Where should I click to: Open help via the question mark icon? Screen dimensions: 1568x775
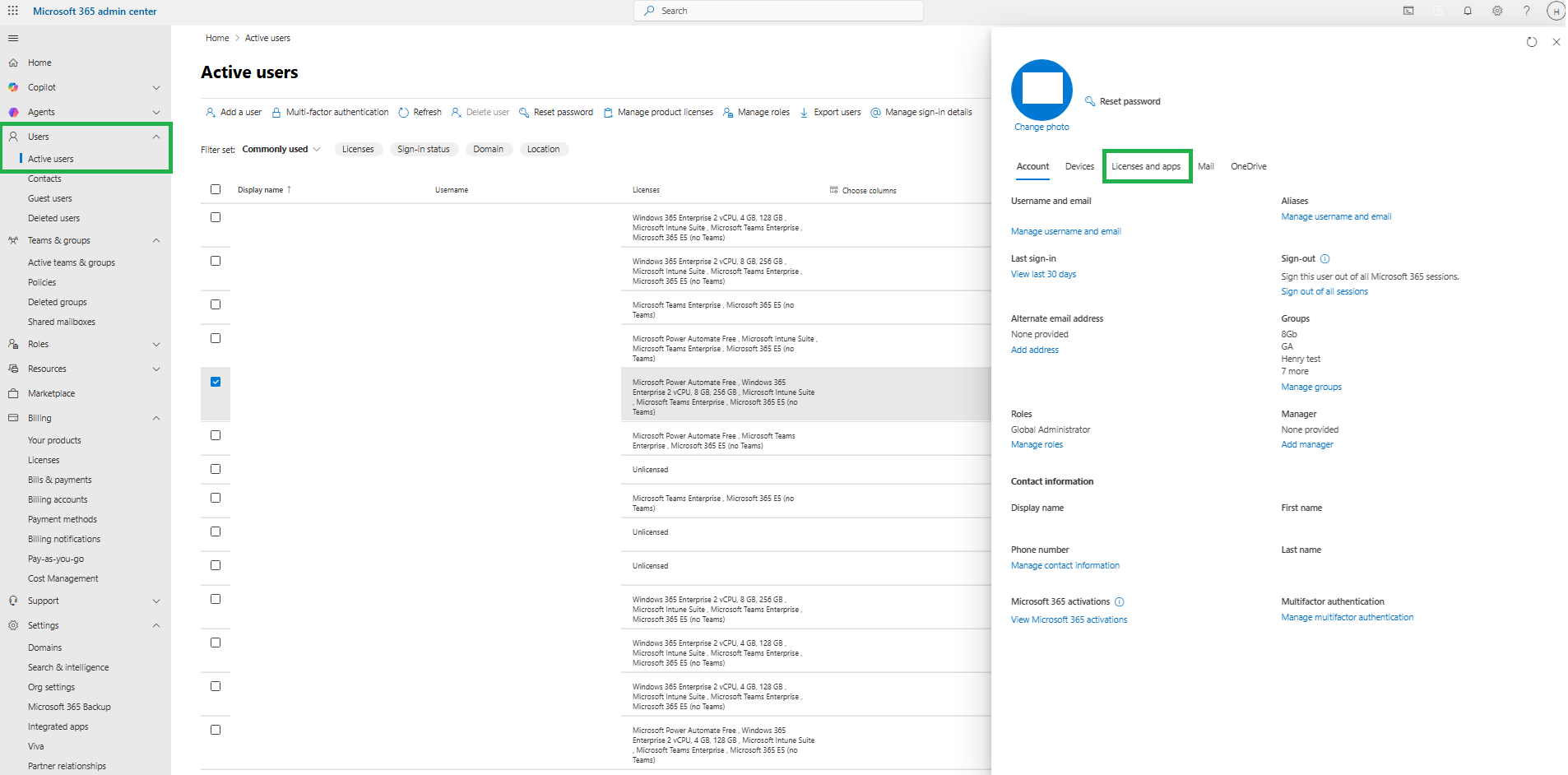click(1527, 11)
